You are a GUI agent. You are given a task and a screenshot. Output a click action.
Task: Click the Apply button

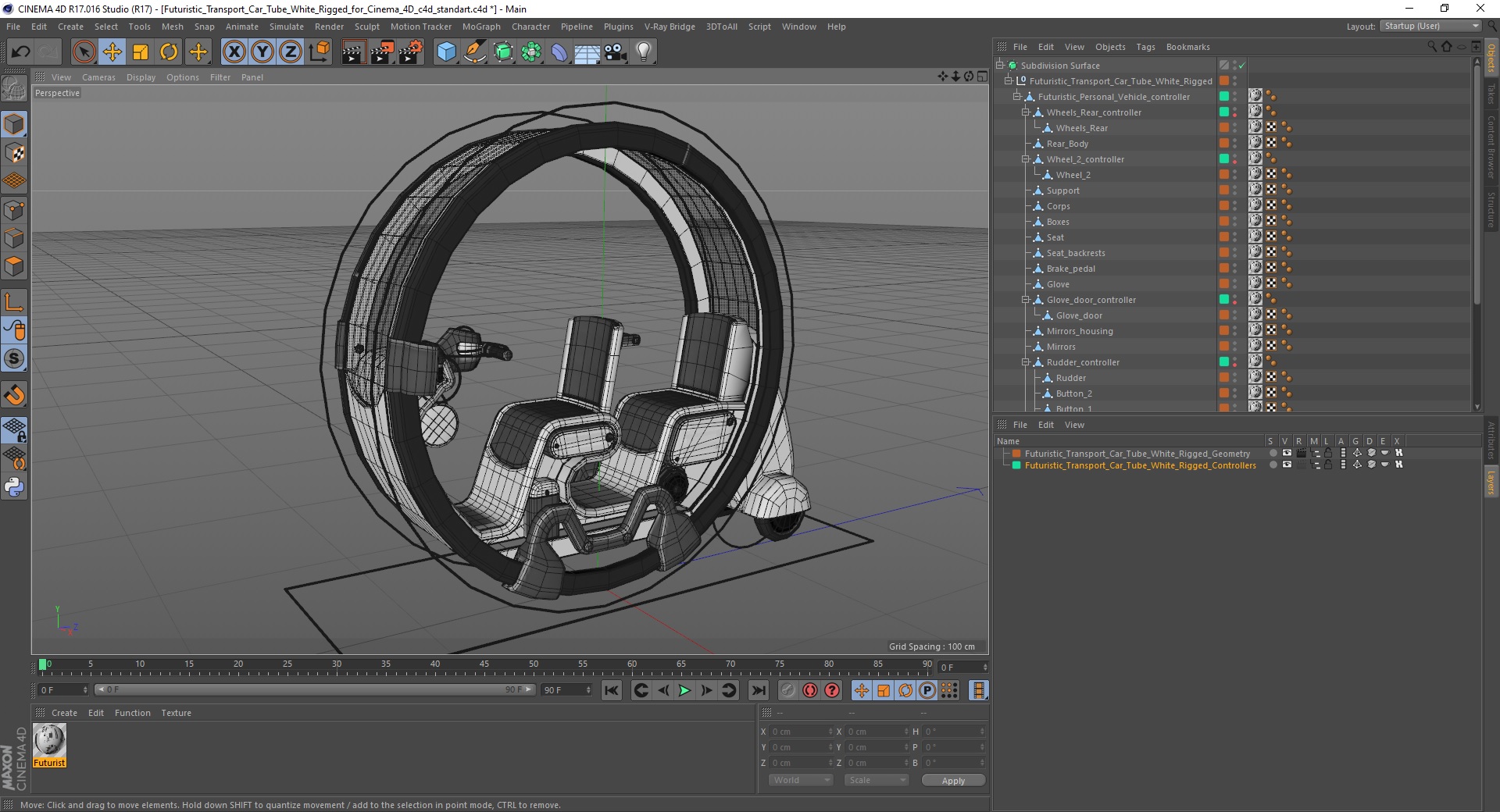[953, 780]
